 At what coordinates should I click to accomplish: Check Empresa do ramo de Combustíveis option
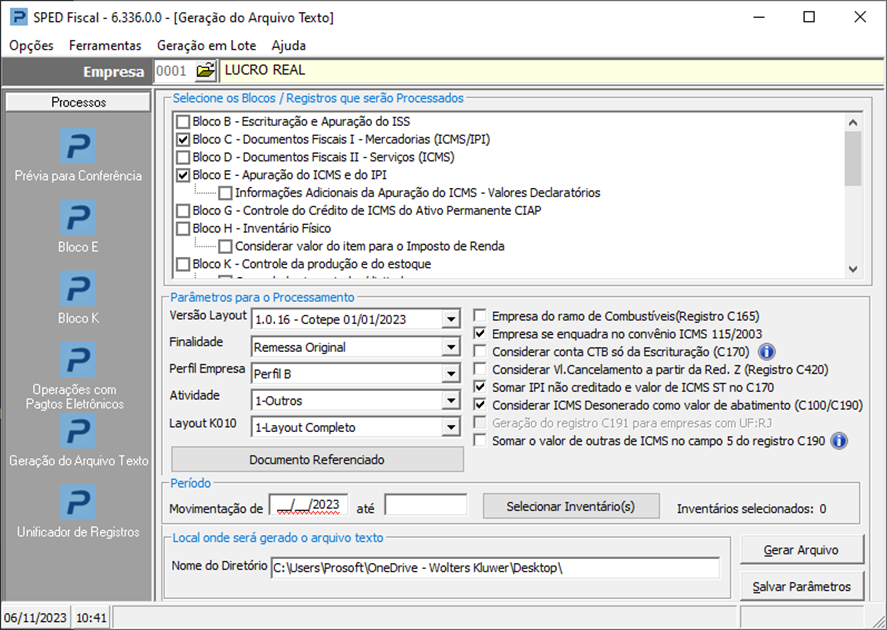coord(480,316)
